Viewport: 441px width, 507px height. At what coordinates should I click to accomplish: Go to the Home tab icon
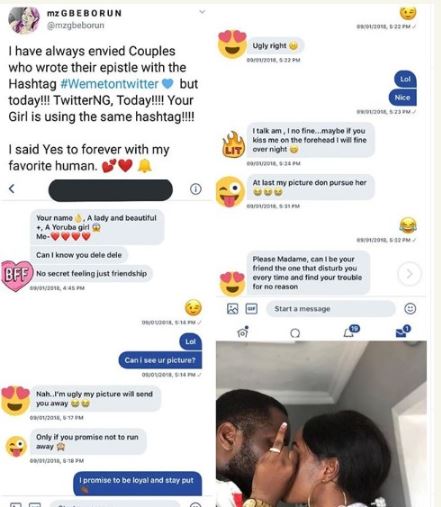click(x=243, y=332)
